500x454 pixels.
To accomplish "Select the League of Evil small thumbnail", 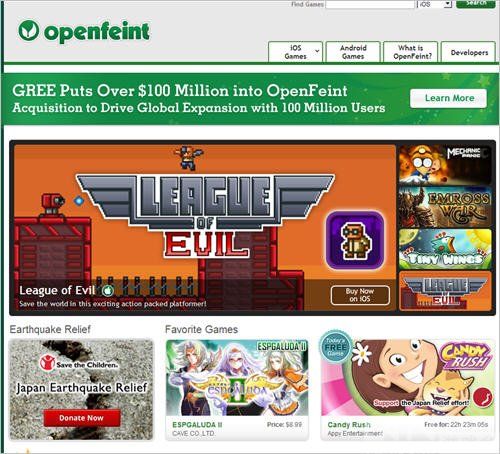I will (x=445, y=291).
